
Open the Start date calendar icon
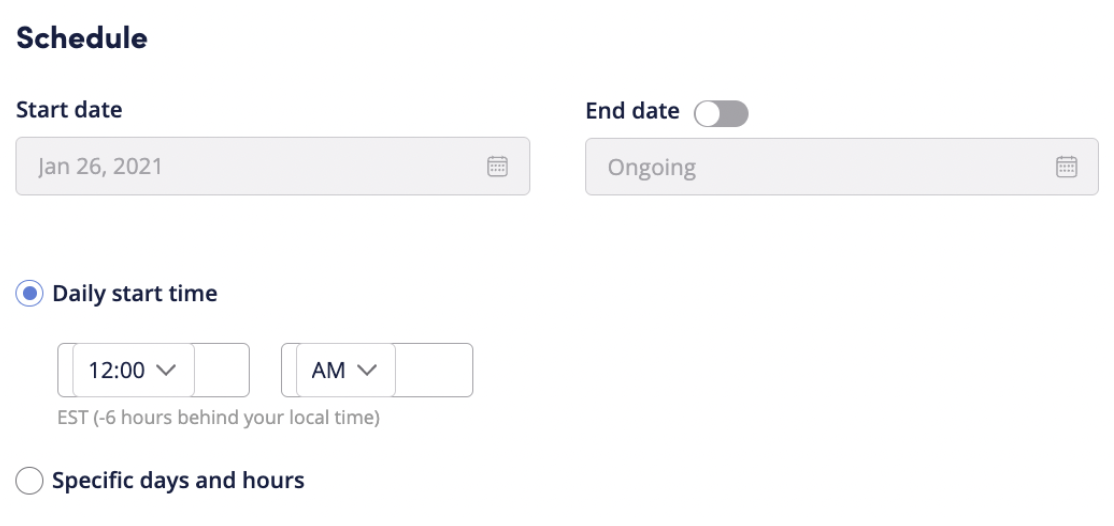[x=497, y=167]
